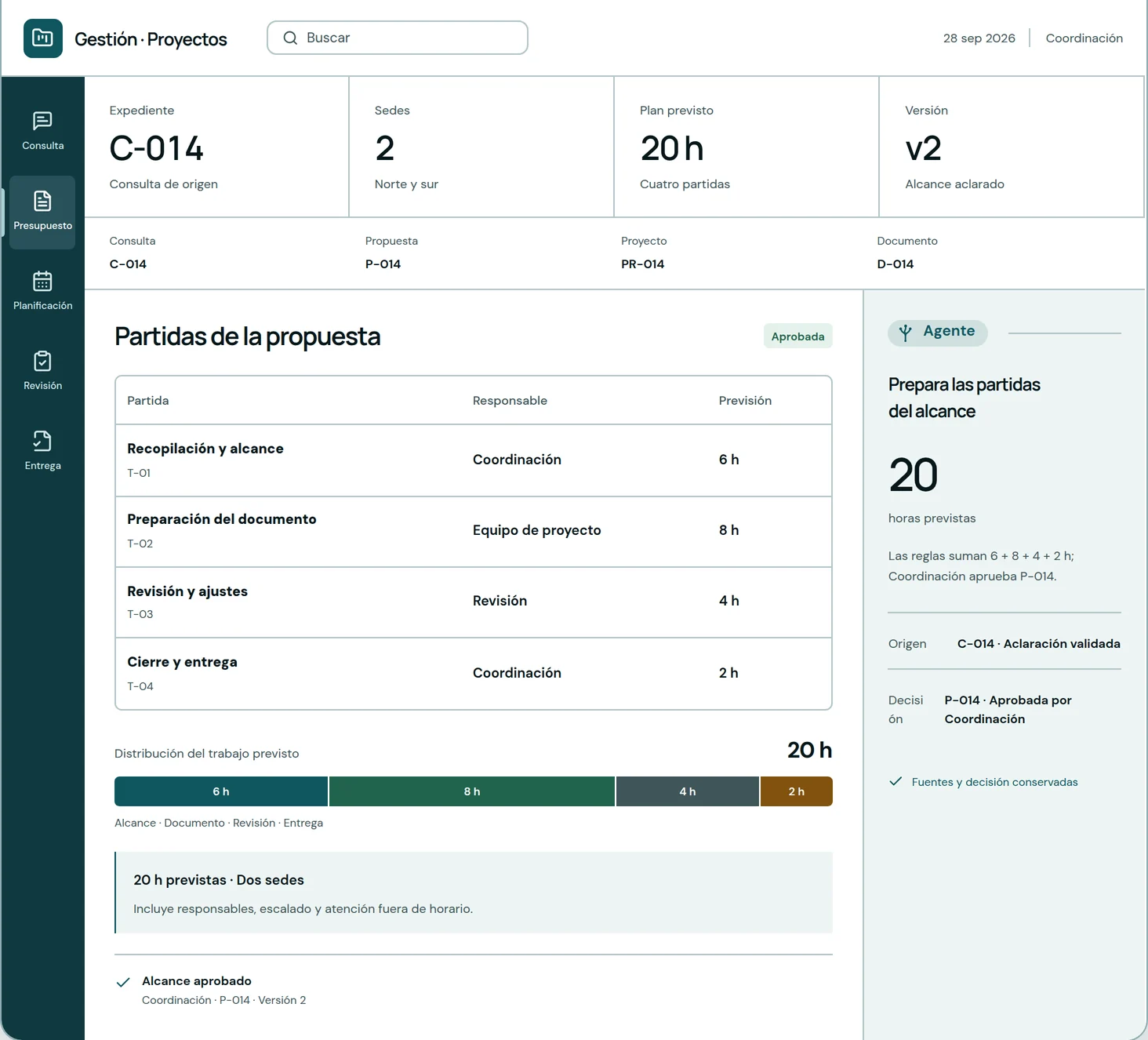Focus the Buscar search field
The width and height of the screenshot is (1148, 1040).
398,38
